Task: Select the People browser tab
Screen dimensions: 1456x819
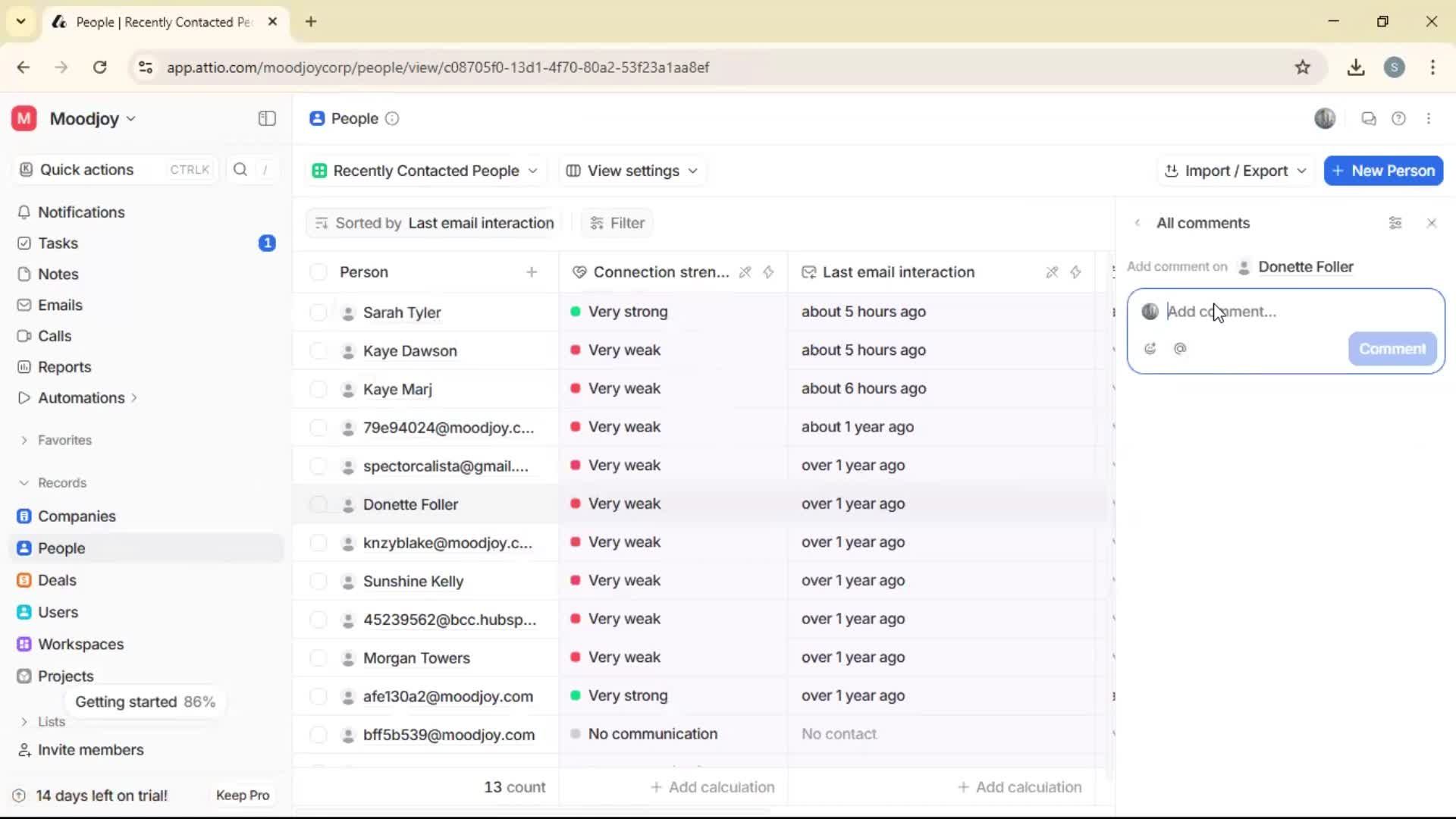Action: tap(163, 22)
